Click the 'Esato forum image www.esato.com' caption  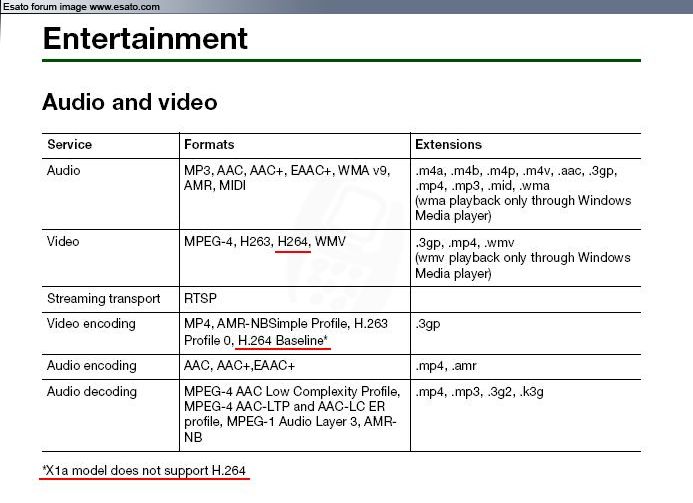tap(81, 7)
